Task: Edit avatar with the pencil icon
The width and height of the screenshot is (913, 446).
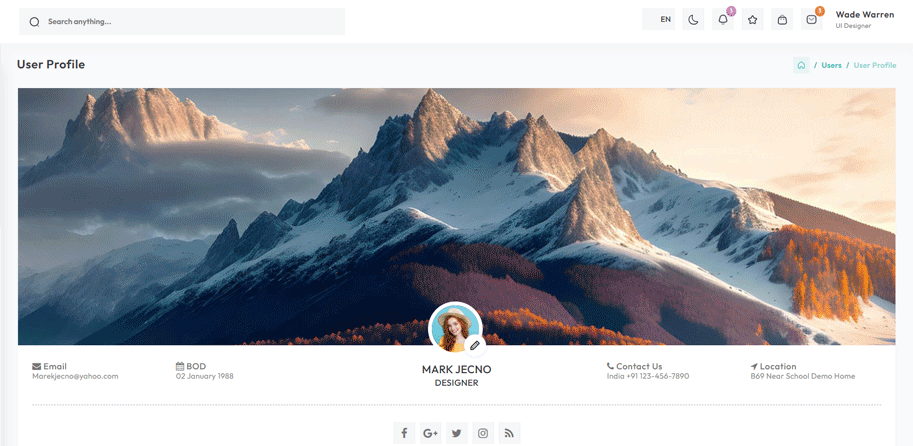Action: (475, 345)
